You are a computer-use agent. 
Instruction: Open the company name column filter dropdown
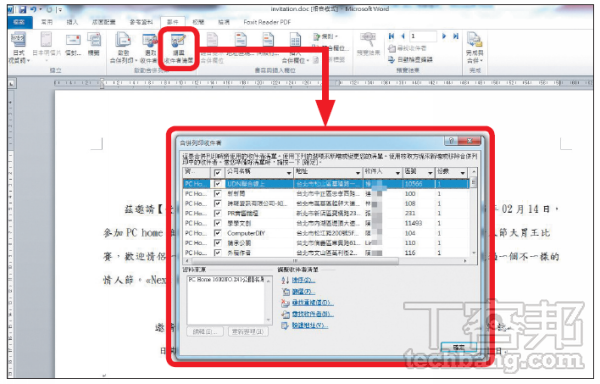[x=289, y=173]
